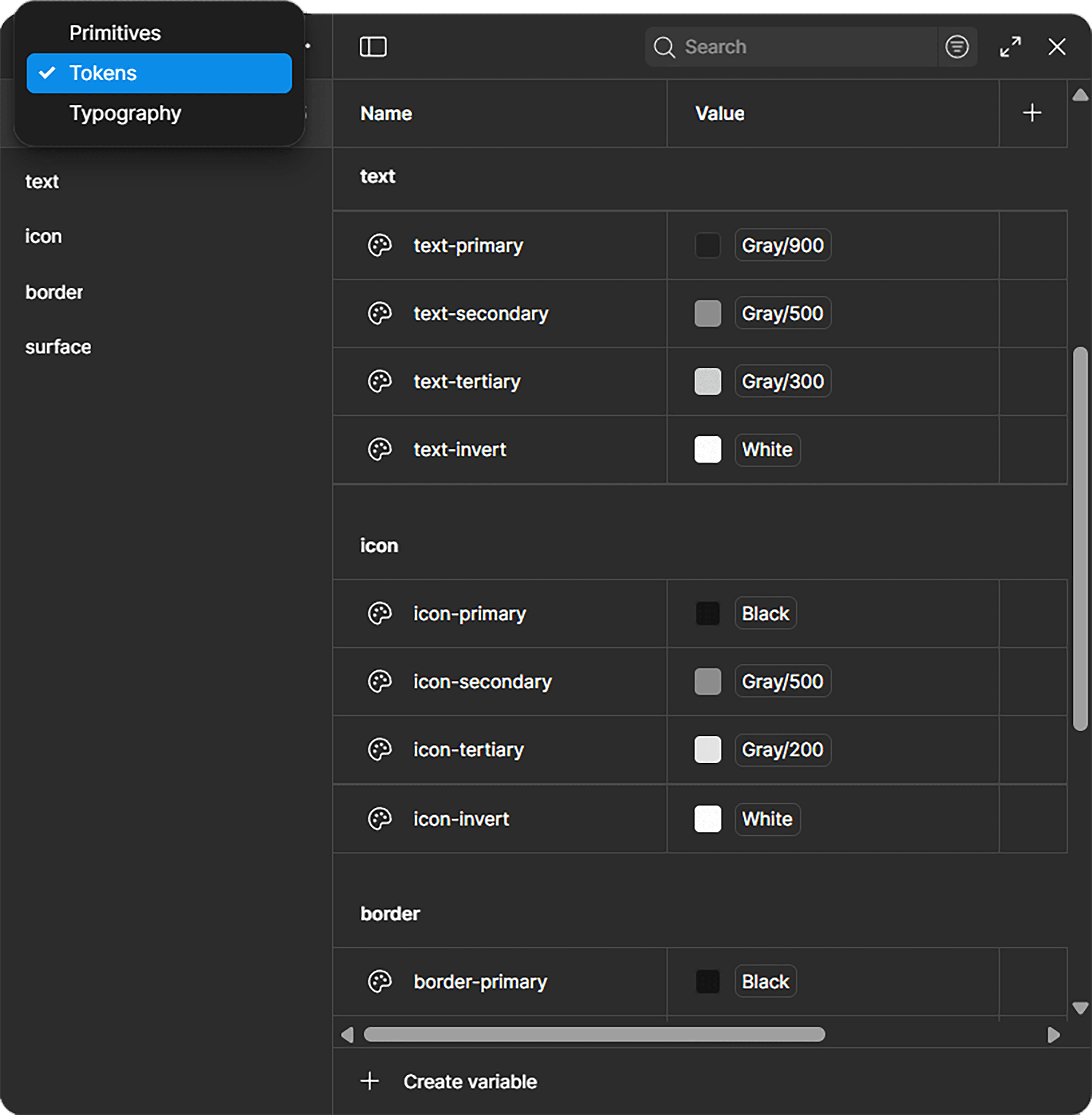Click the color palette icon beside border-primary
Image resolution: width=1092 pixels, height=1115 pixels.
[380, 982]
